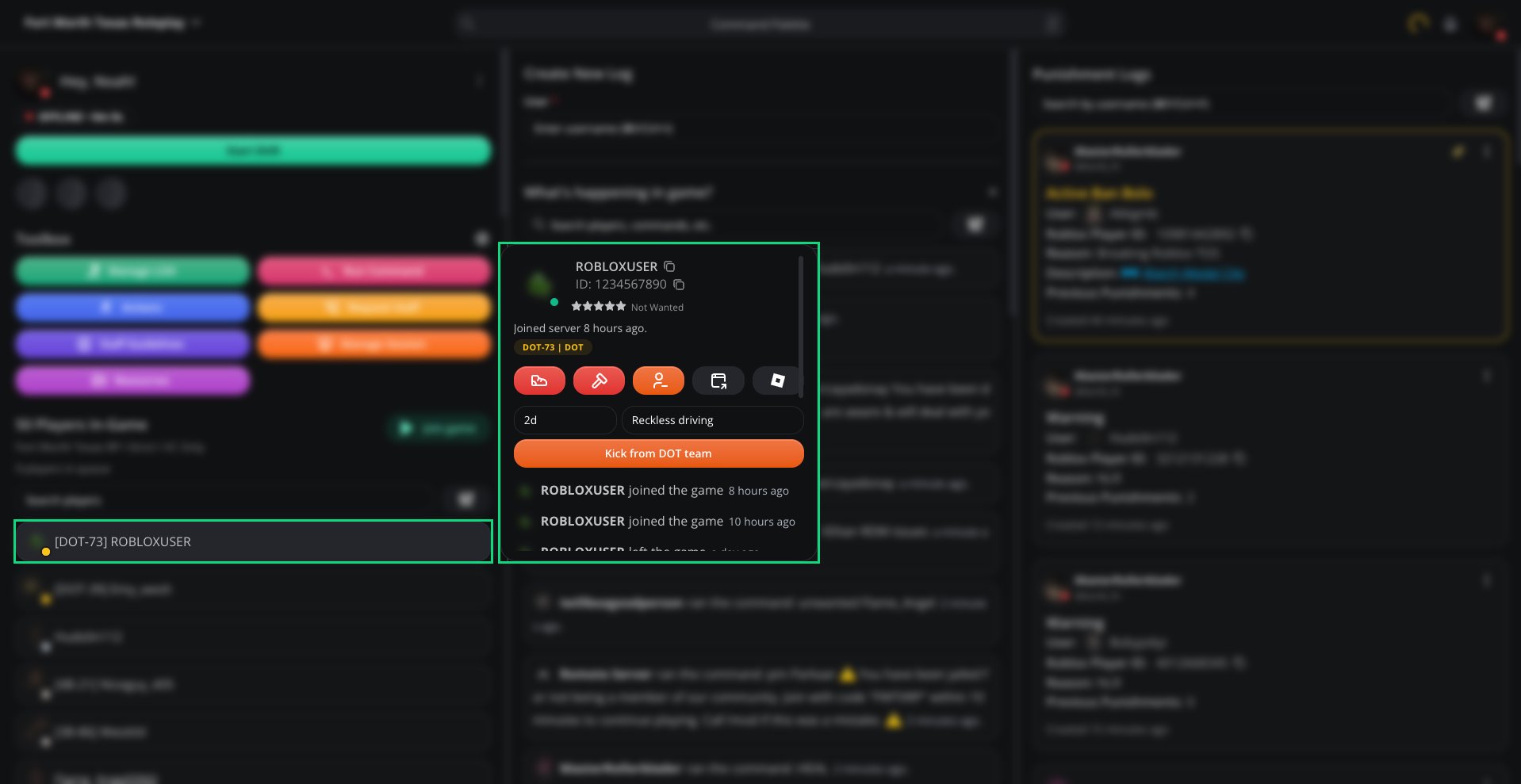Screen dimensions: 1521x784
Task: Click the five-star wanted rating
Action: [x=598, y=307]
